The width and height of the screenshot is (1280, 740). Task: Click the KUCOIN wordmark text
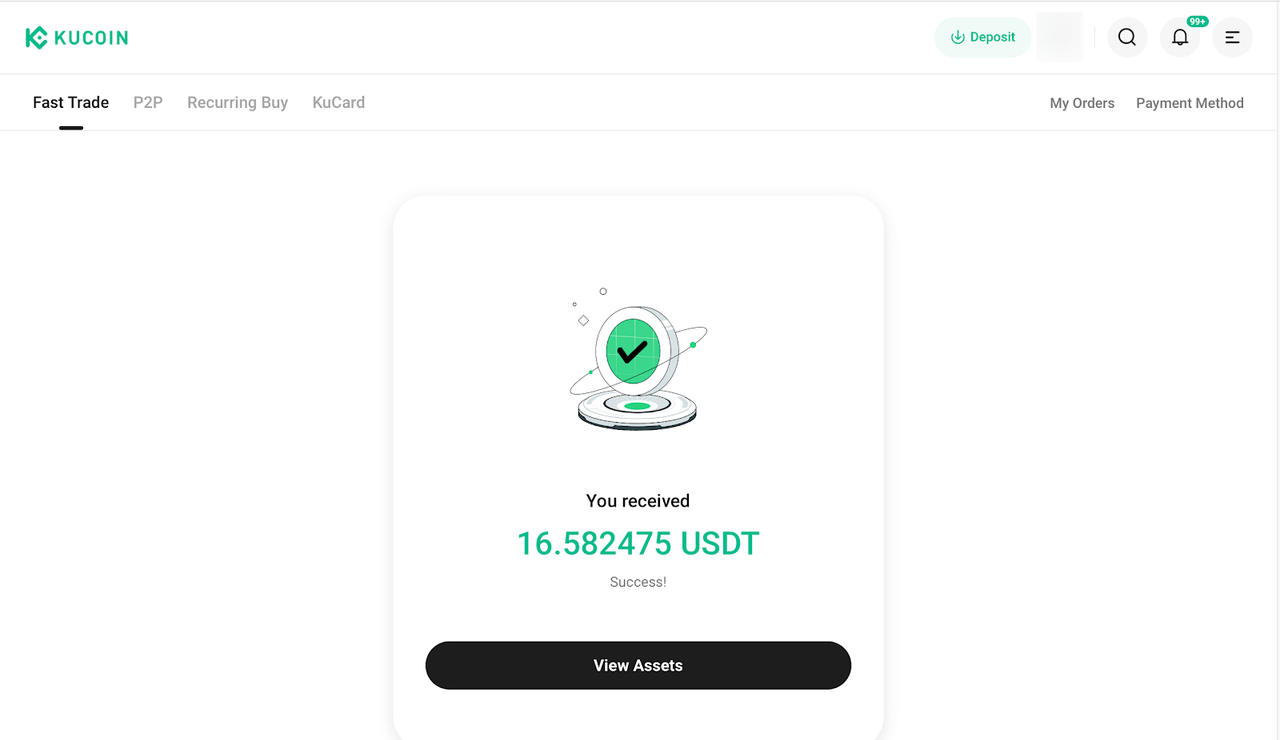91,38
